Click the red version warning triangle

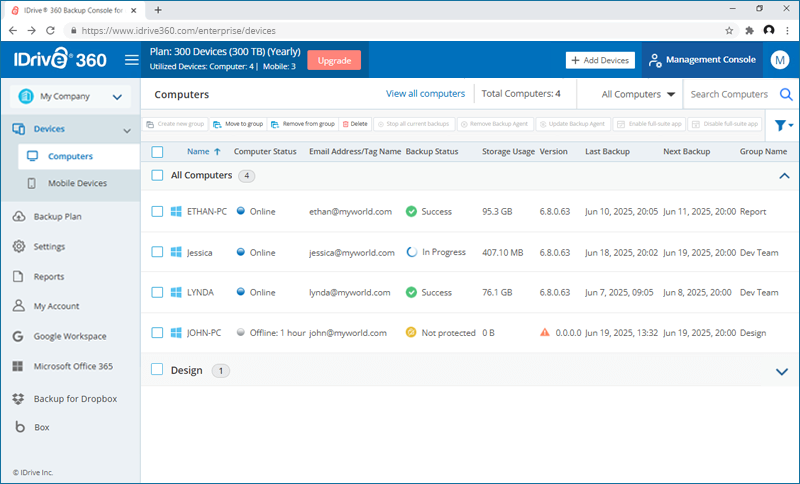coord(545,332)
